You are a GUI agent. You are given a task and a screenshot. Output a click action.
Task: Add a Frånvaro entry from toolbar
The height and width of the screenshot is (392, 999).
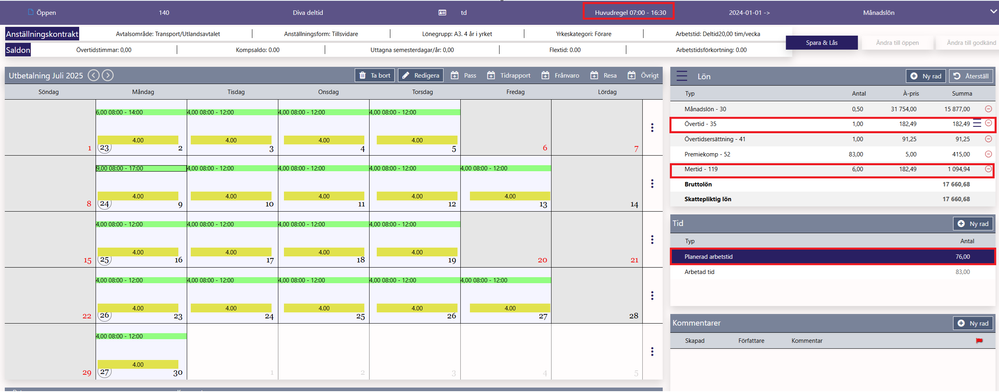[x=560, y=75]
